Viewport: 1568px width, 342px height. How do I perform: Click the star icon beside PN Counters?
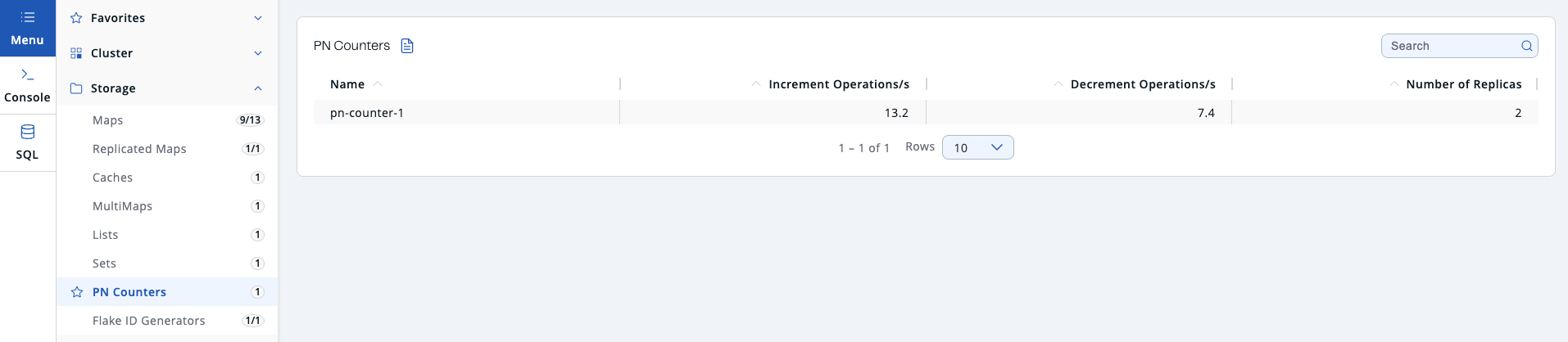click(77, 292)
